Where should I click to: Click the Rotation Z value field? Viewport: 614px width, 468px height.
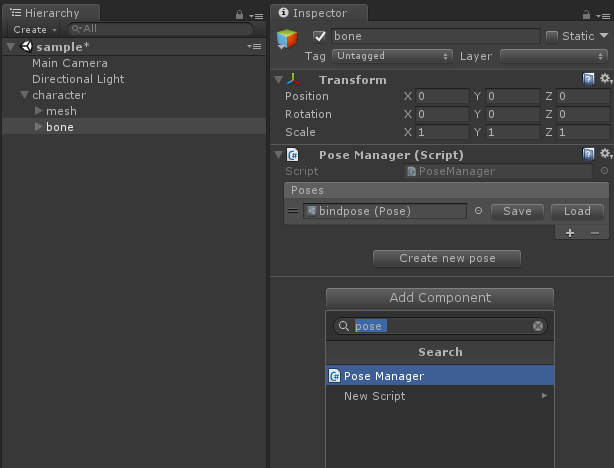[x=583, y=114]
